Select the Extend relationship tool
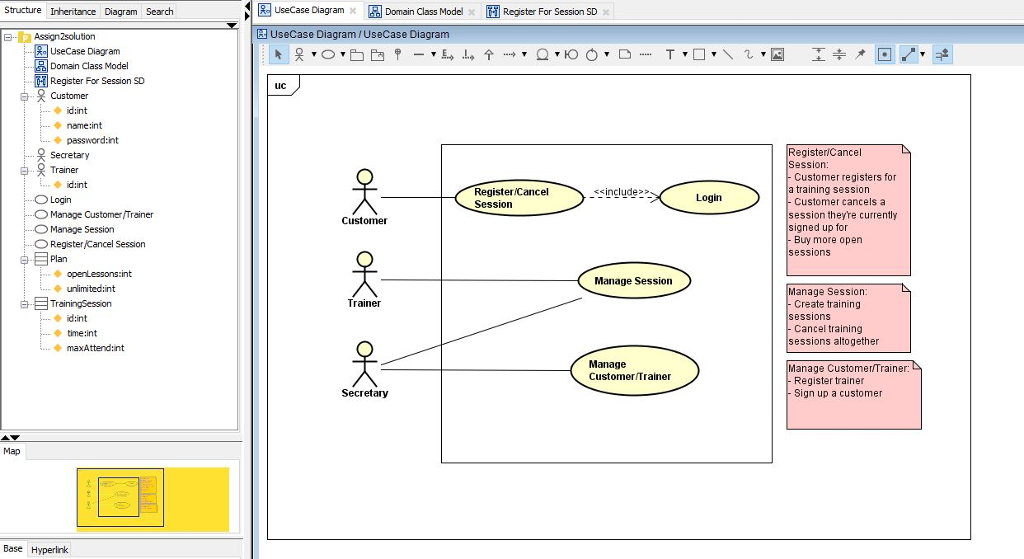 pos(447,55)
